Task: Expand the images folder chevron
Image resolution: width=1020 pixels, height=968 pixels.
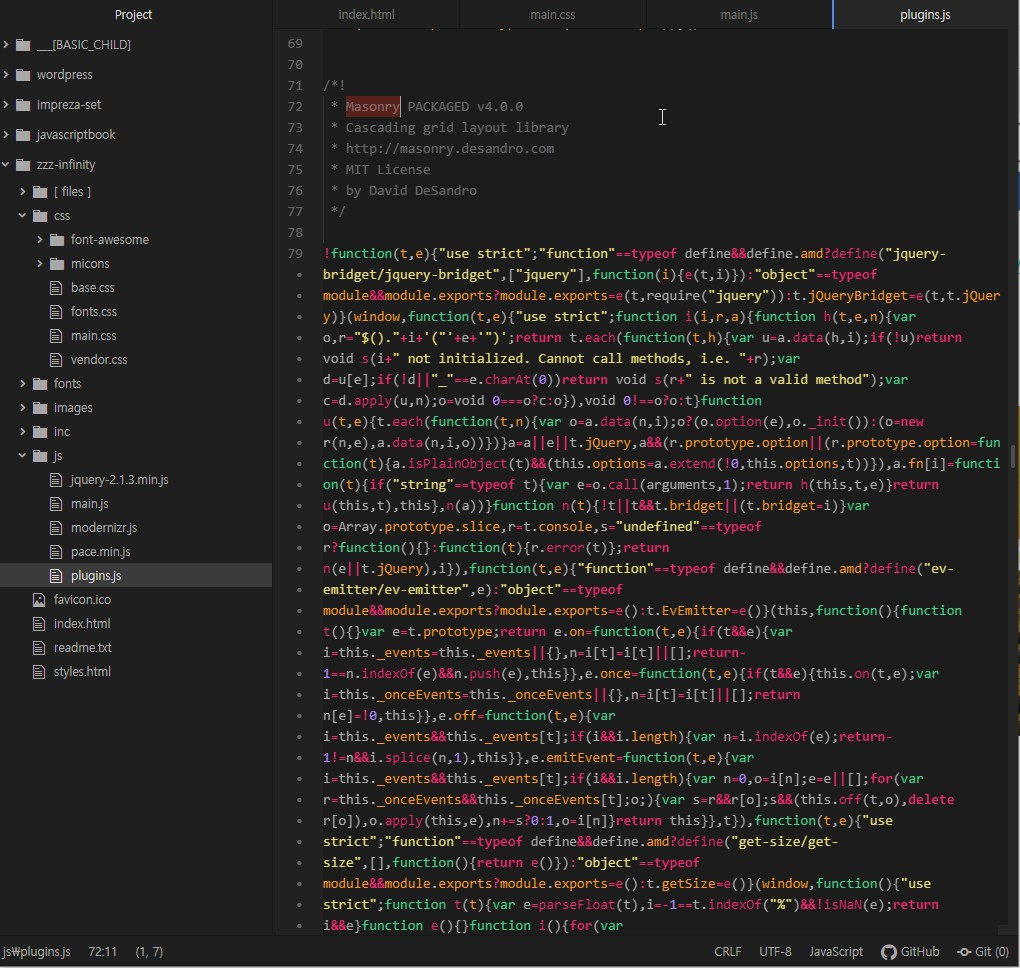Action: pyautogui.click(x=23, y=407)
